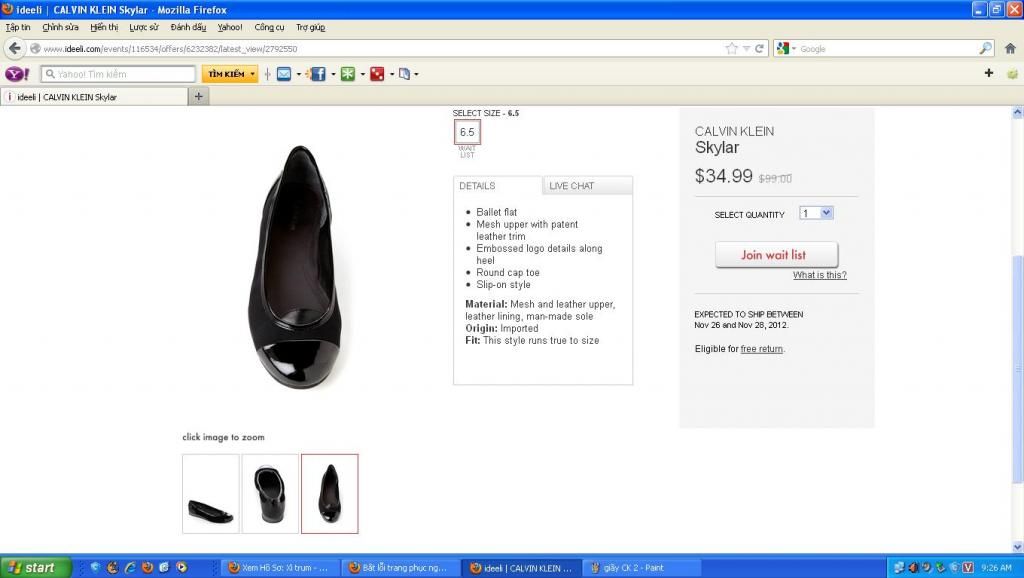
Task: Go back with the browser back arrow
Action: [x=14, y=48]
